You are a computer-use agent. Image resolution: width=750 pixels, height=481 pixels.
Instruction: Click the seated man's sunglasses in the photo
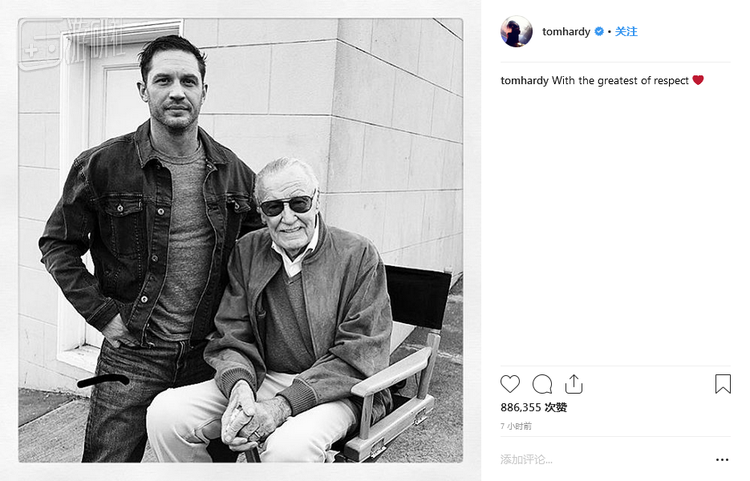(x=286, y=206)
